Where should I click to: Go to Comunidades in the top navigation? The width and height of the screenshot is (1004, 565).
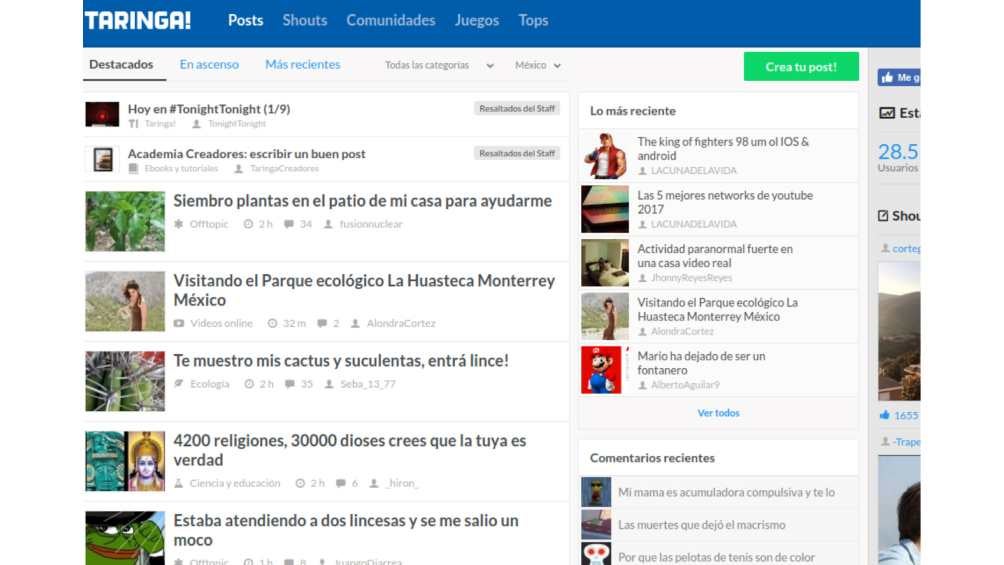click(390, 20)
